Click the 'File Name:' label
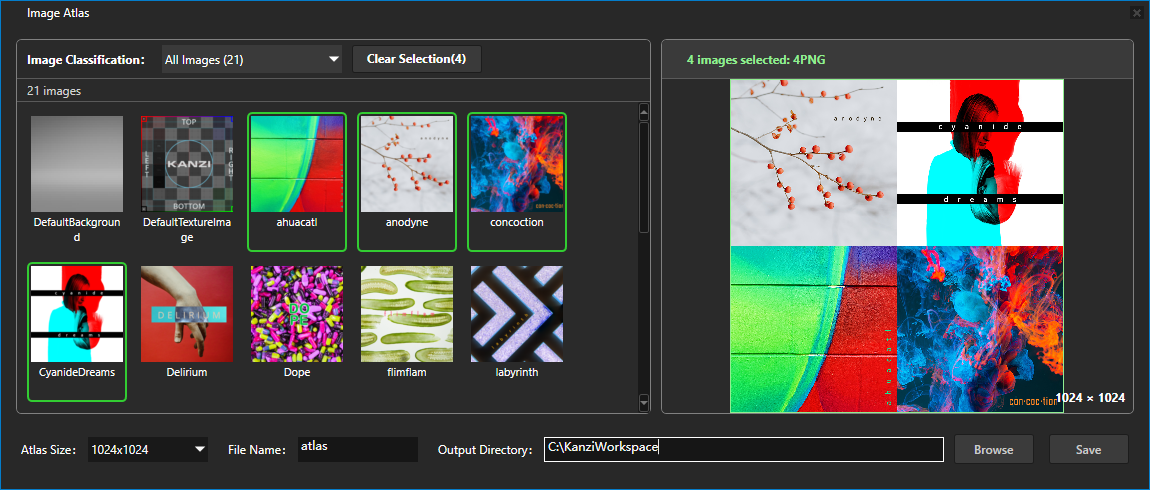The width and height of the screenshot is (1150, 490). pos(257,450)
